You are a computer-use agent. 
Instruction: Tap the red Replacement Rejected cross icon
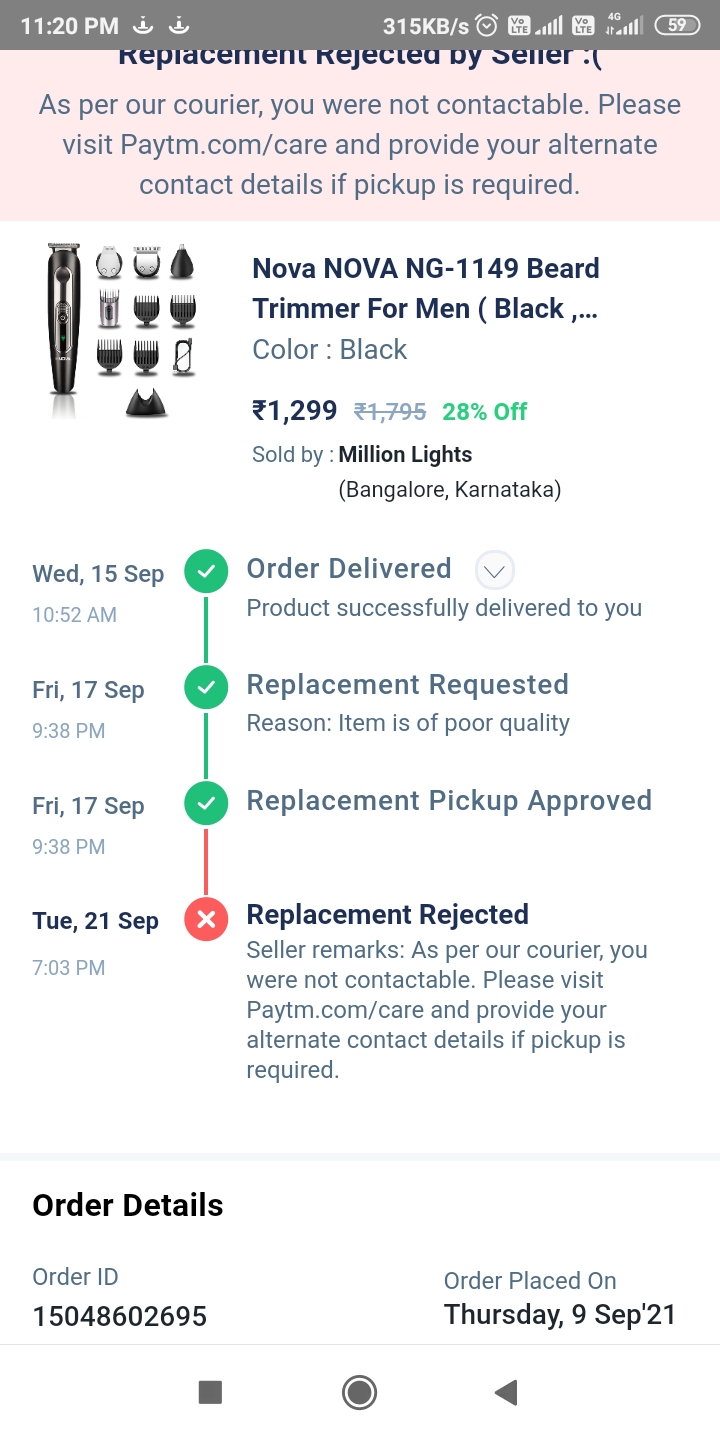click(x=206, y=919)
